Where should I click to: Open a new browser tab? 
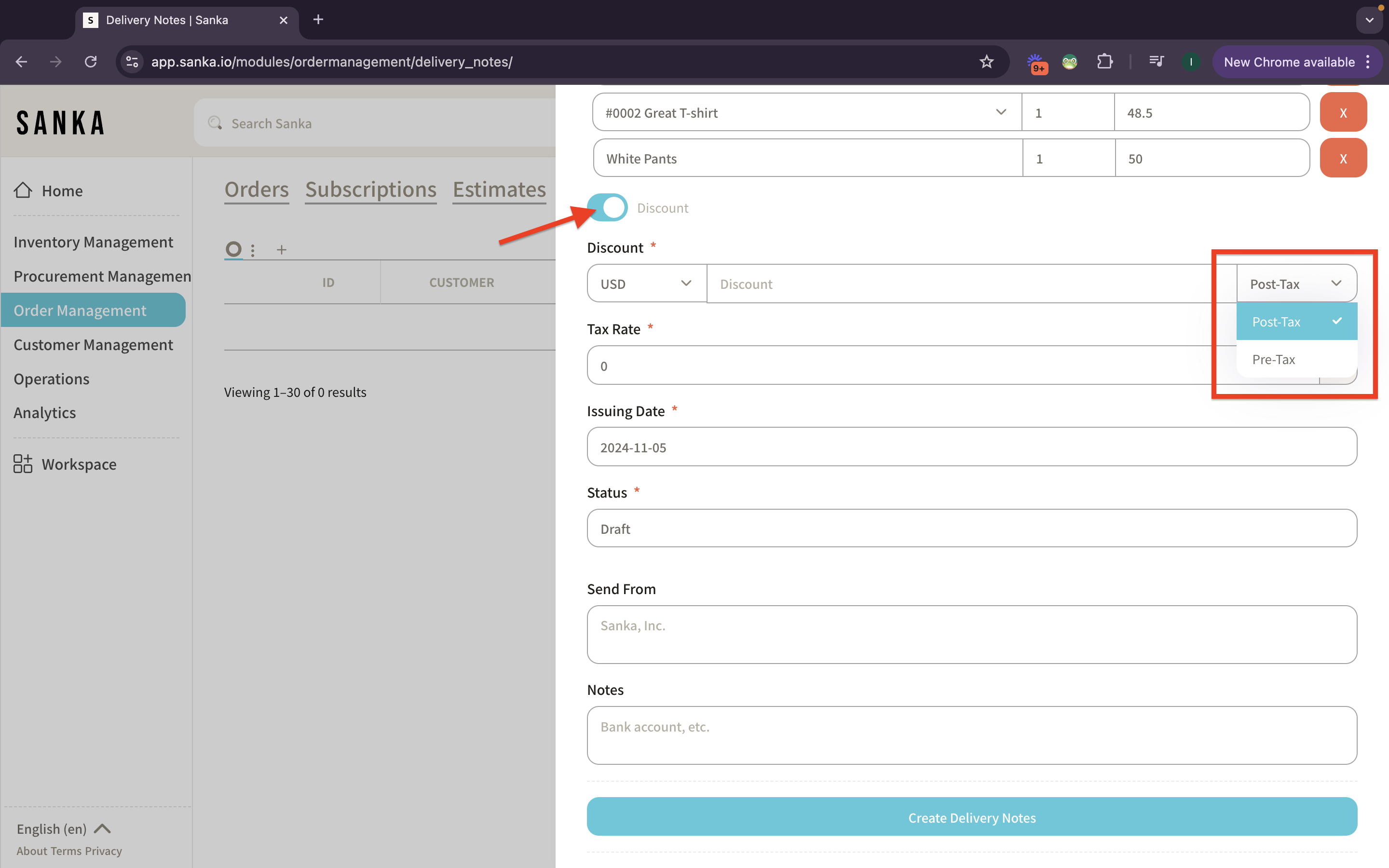point(318,19)
